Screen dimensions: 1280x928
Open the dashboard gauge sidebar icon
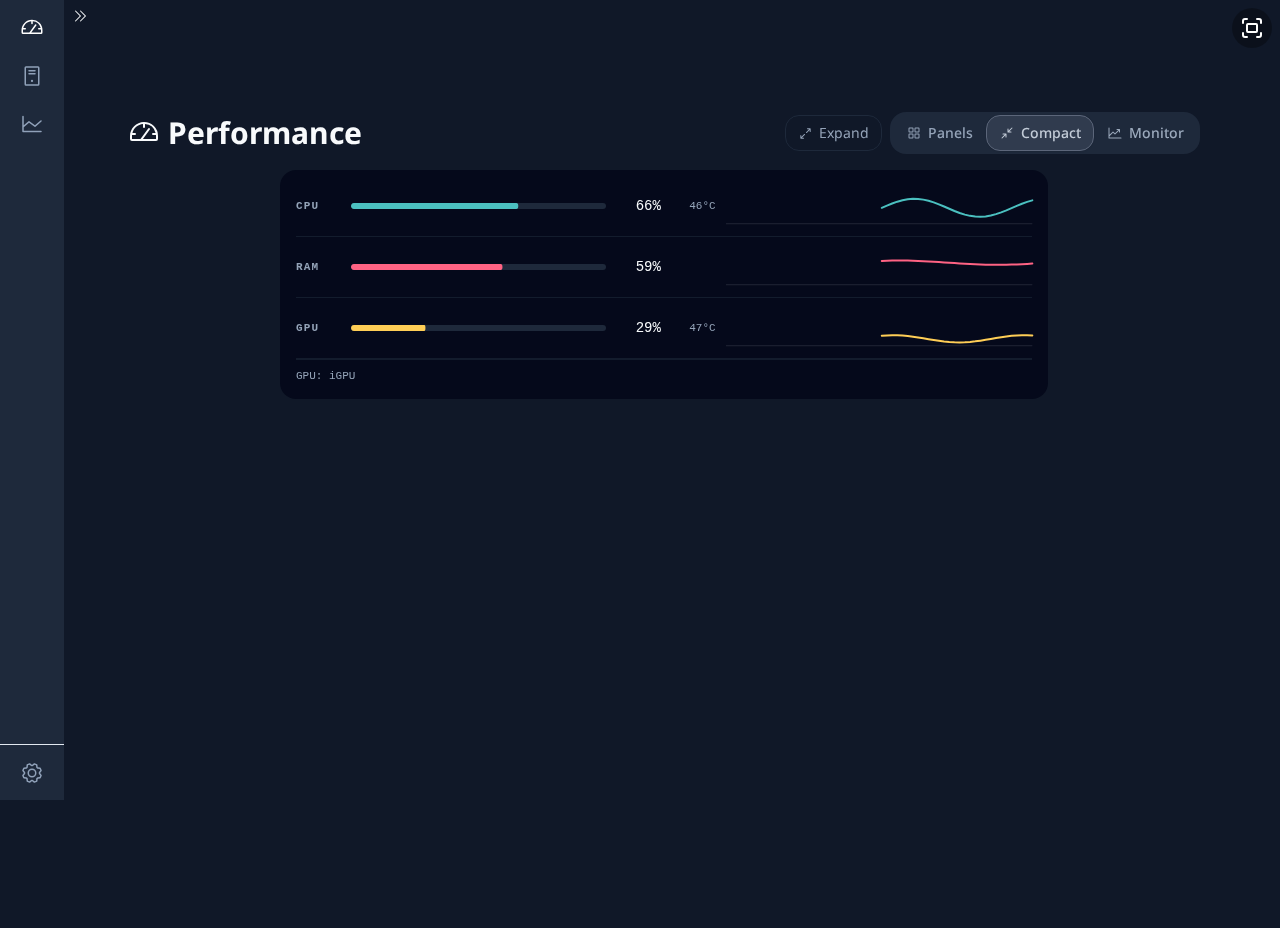32,27
